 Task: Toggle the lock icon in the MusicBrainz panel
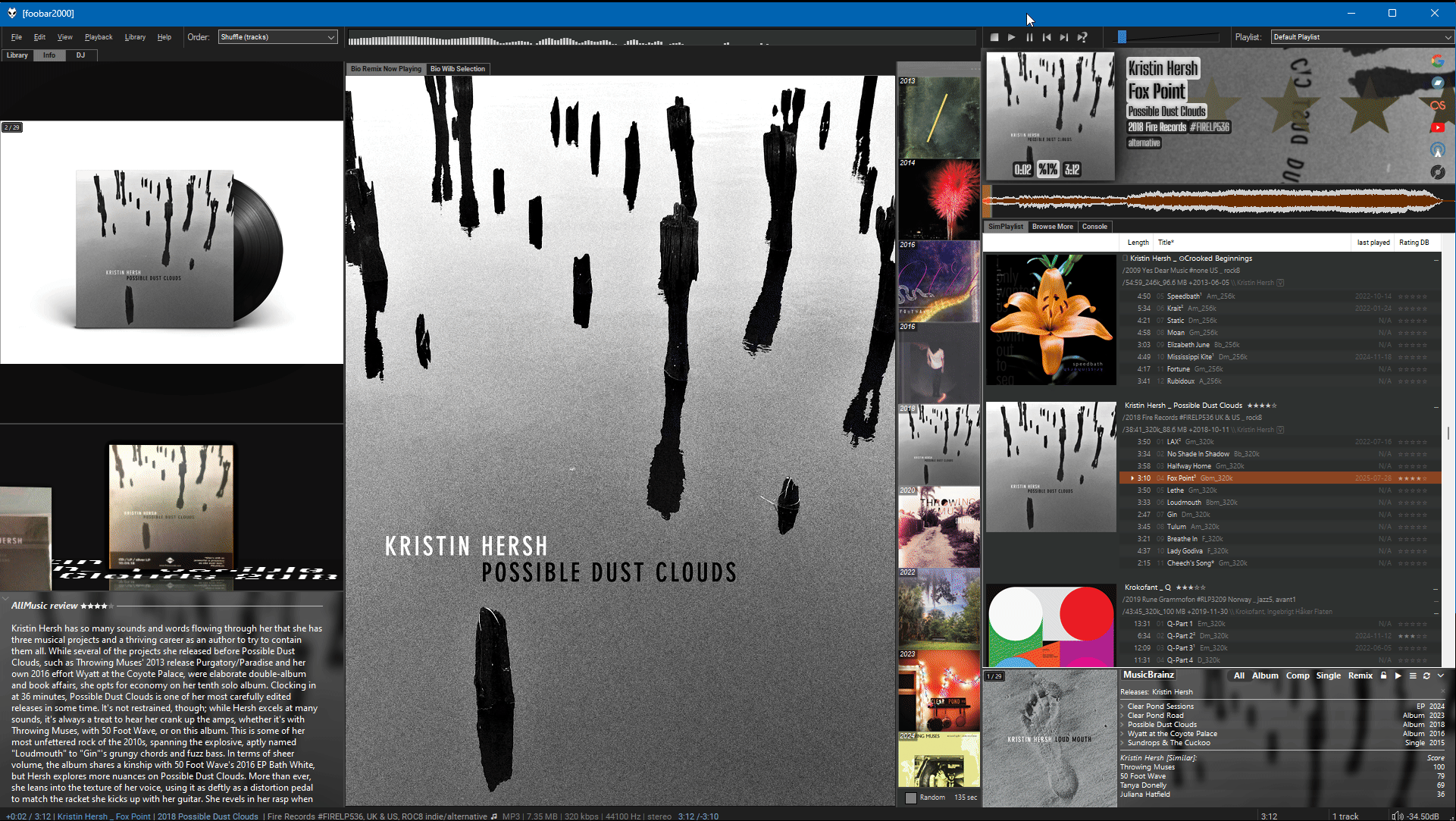(1383, 675)
